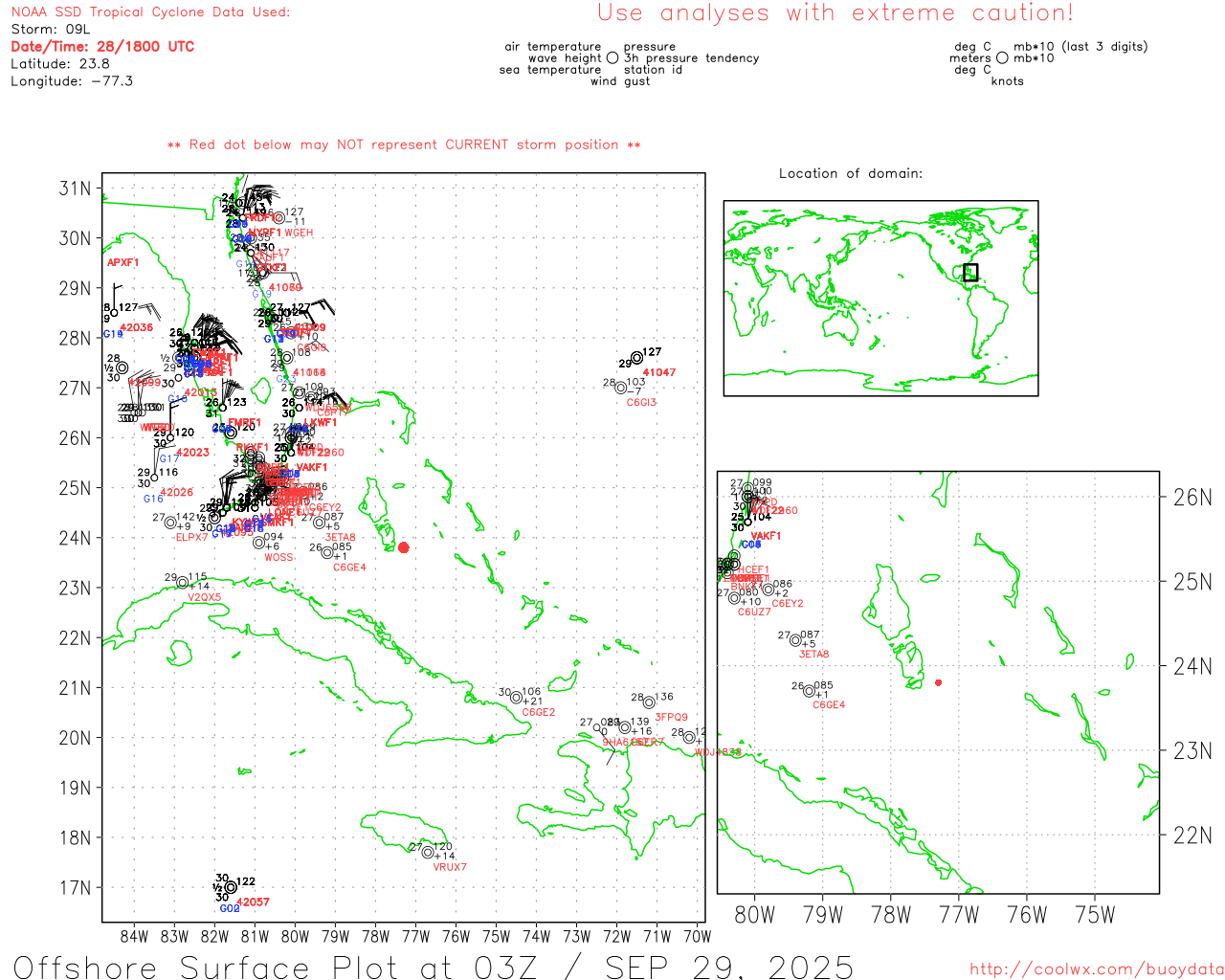The height and width of the screenshot is (980, 1225).
Task: Click the 75W label on inset map
Action: (x=1096, y=914)
